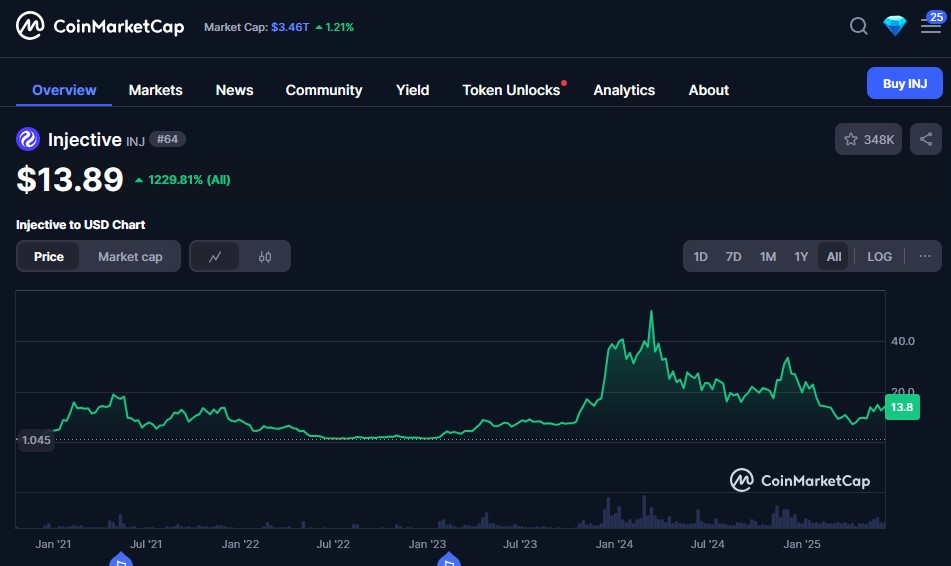Click the share icon button

tap(926, 139)
